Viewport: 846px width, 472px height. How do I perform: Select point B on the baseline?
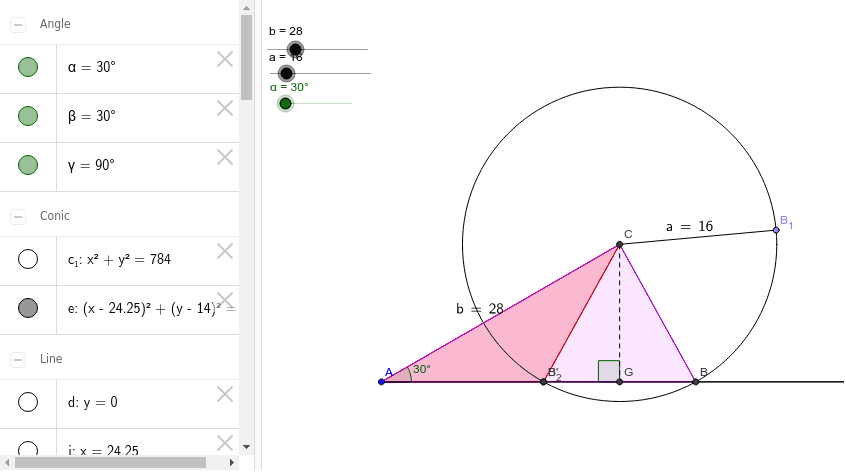[x=695, y=382]
